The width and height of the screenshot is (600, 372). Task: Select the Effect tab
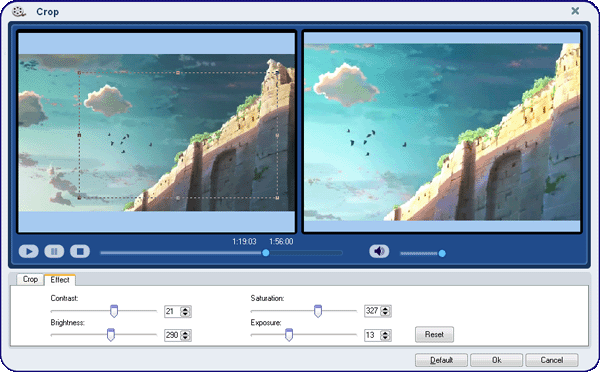point(60,280)
